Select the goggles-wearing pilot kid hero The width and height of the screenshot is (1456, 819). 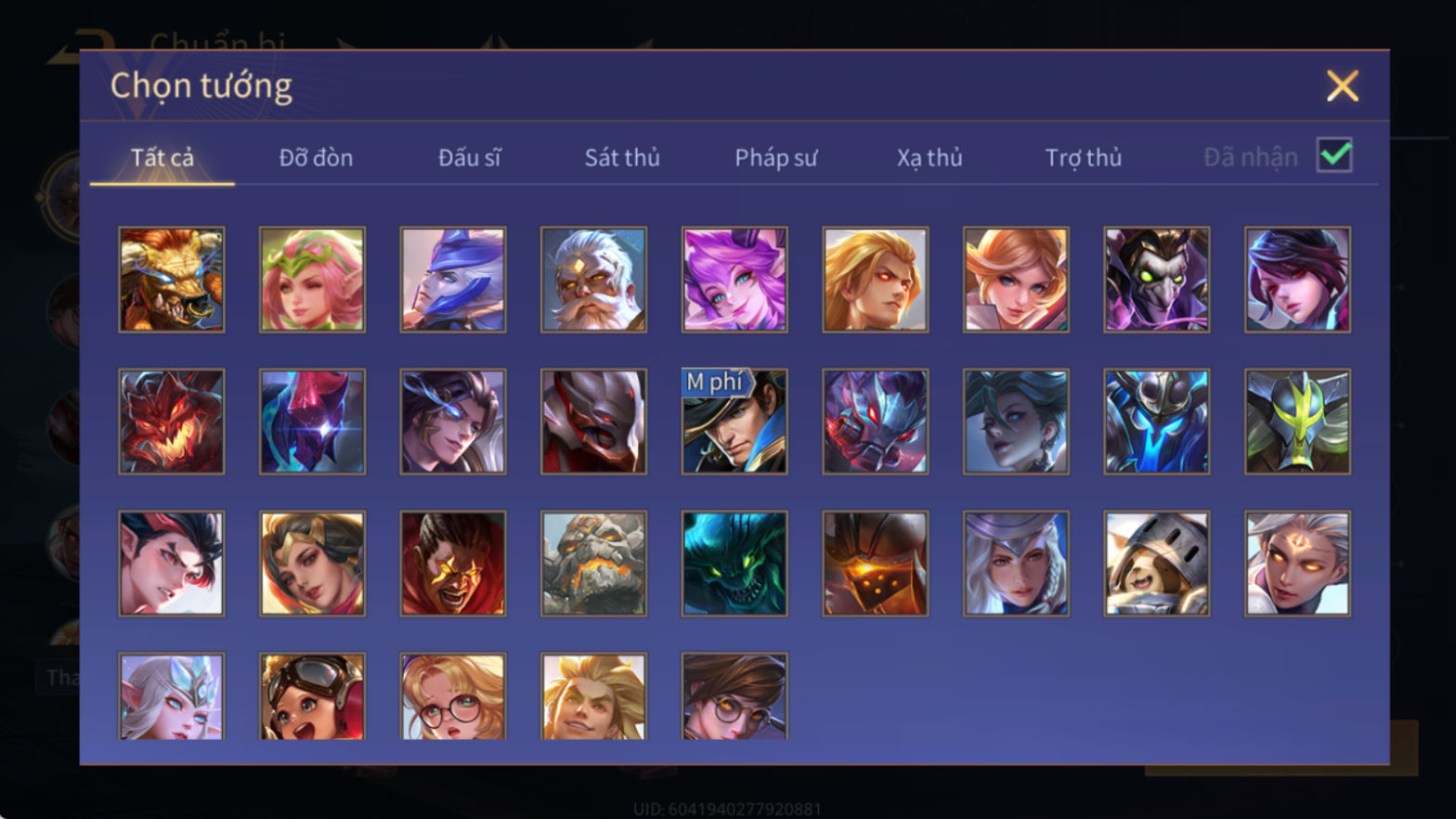[x=312, y=696]
